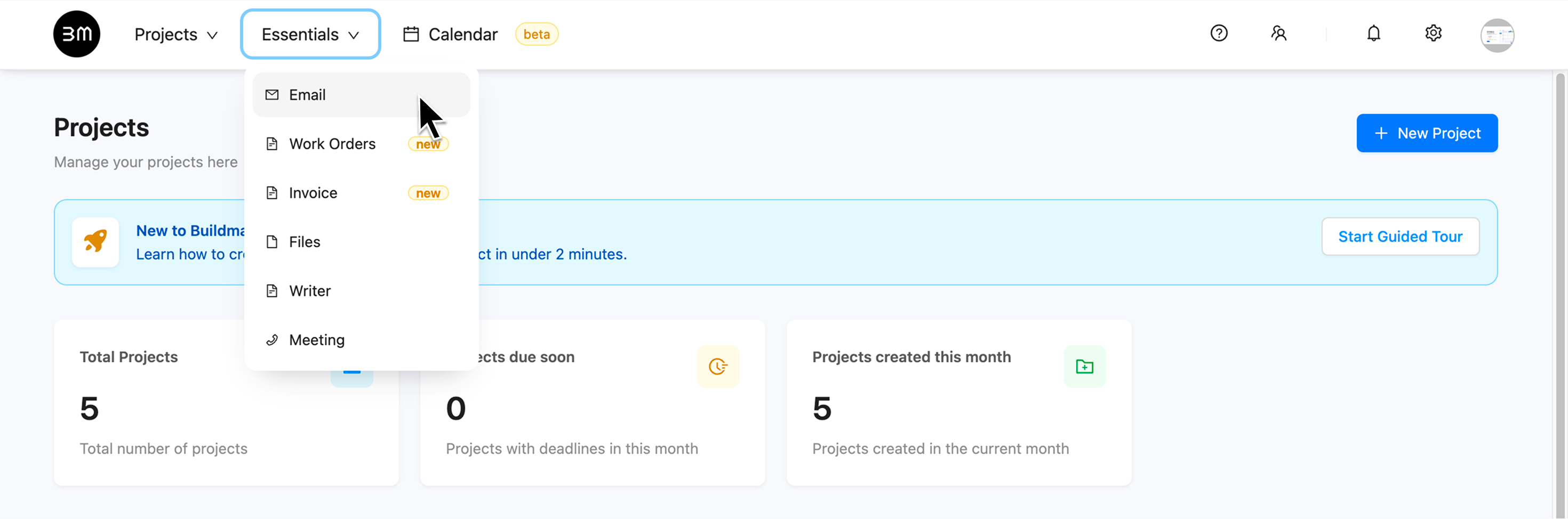Open Files from the Essentials menu
The width and height of the screenshot is (1568, 519).
click(x=361, y=242)
